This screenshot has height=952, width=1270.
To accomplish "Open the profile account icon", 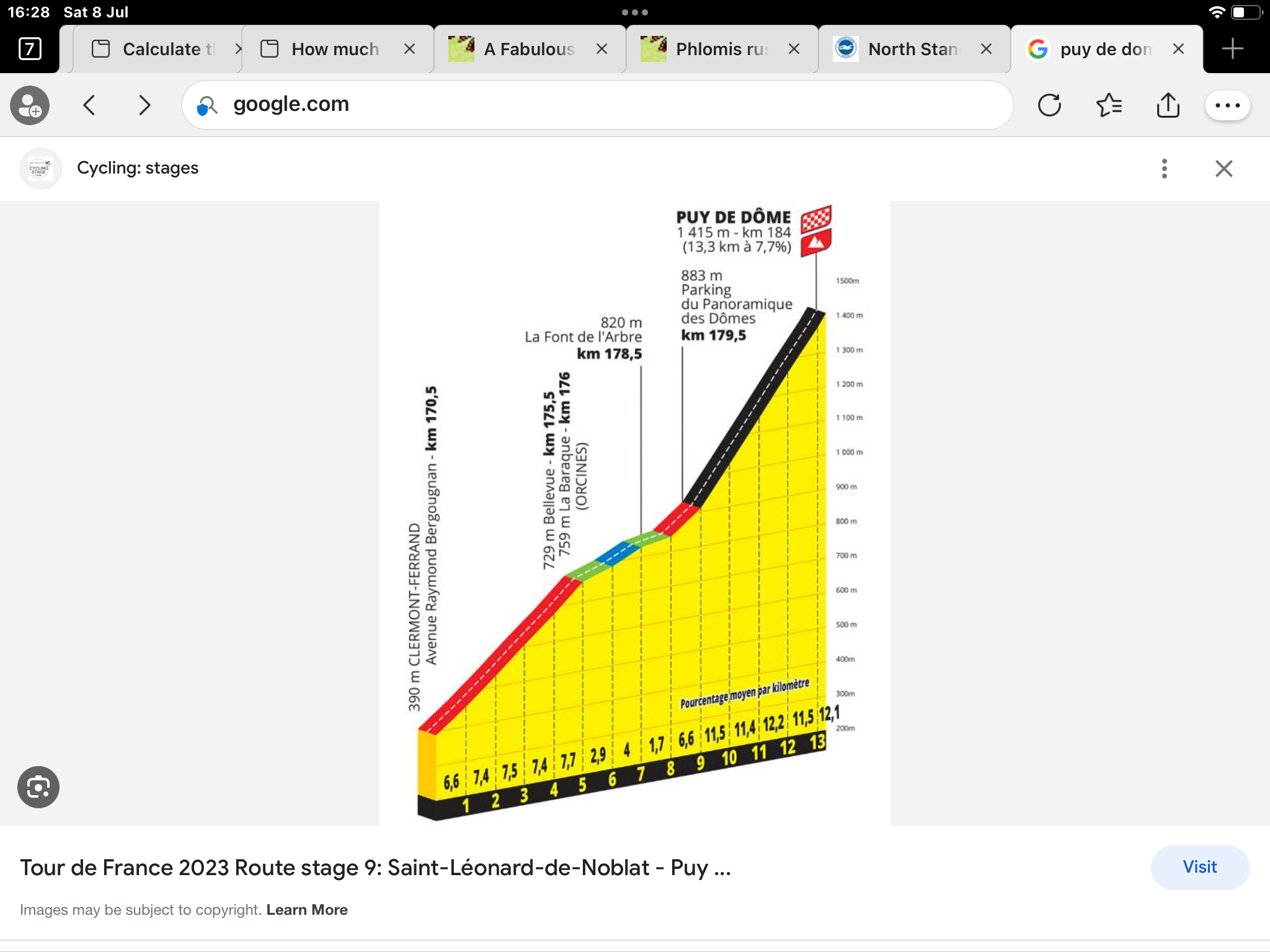I will (x=30, y=105).
